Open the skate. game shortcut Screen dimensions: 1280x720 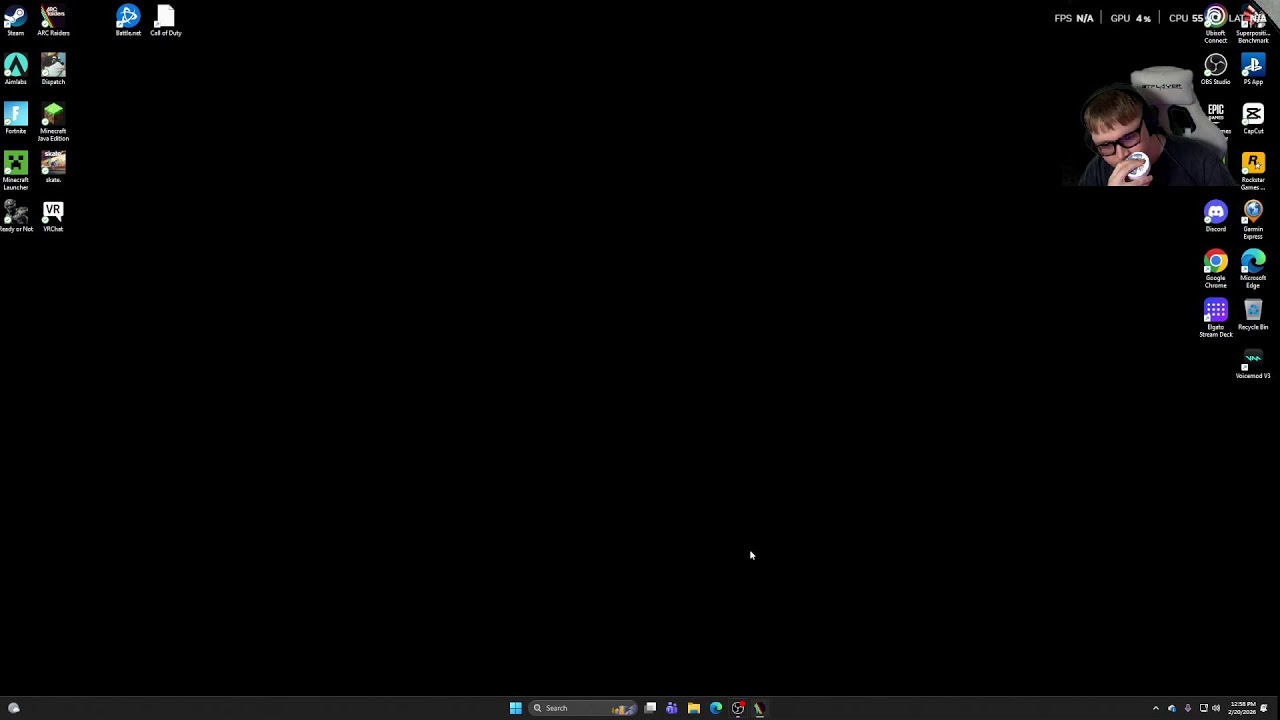tap(53, 167)
